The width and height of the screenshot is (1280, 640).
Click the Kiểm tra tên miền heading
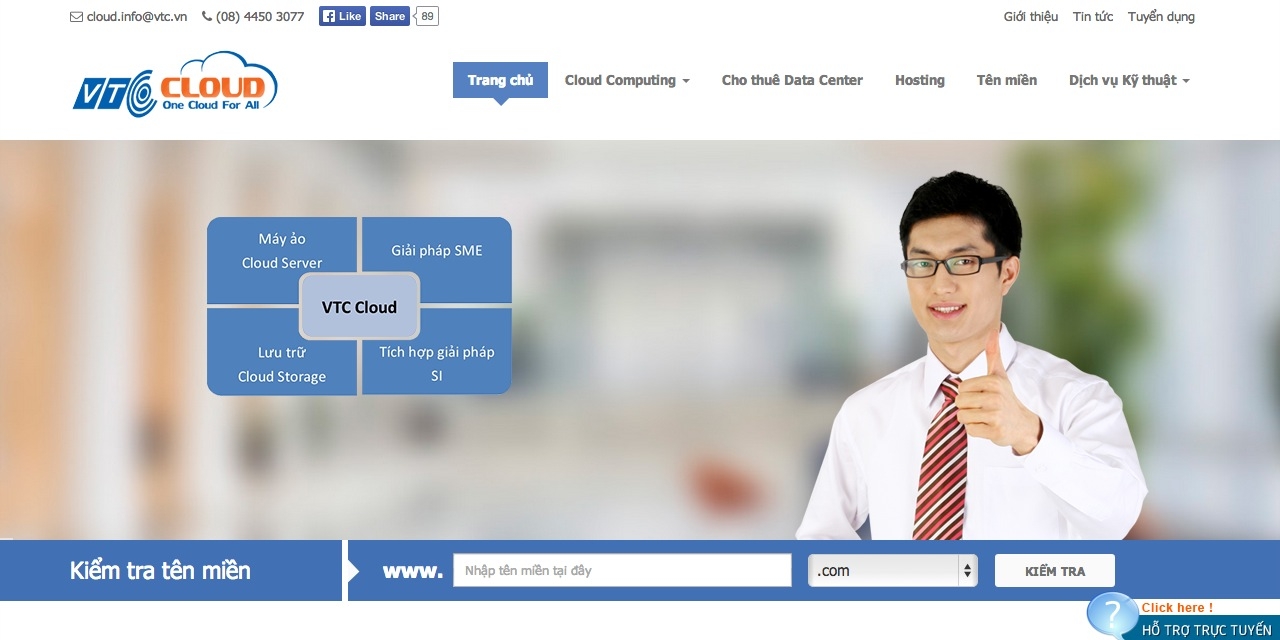[160, 571]
